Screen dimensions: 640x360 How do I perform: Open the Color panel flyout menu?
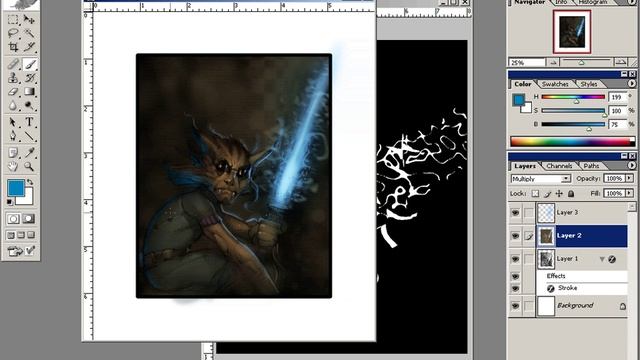click(632, 83)
